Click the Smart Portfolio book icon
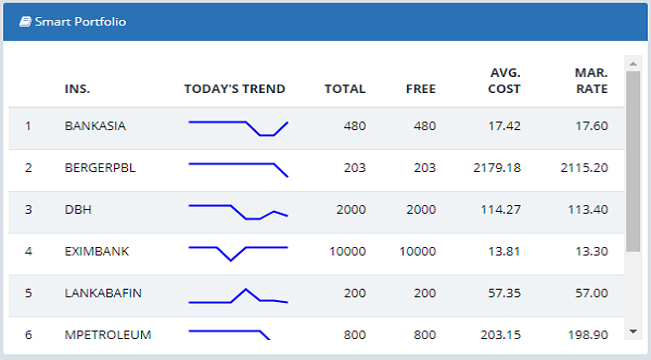The width and height of the screenshot is (651, 360). pos(25,22)
